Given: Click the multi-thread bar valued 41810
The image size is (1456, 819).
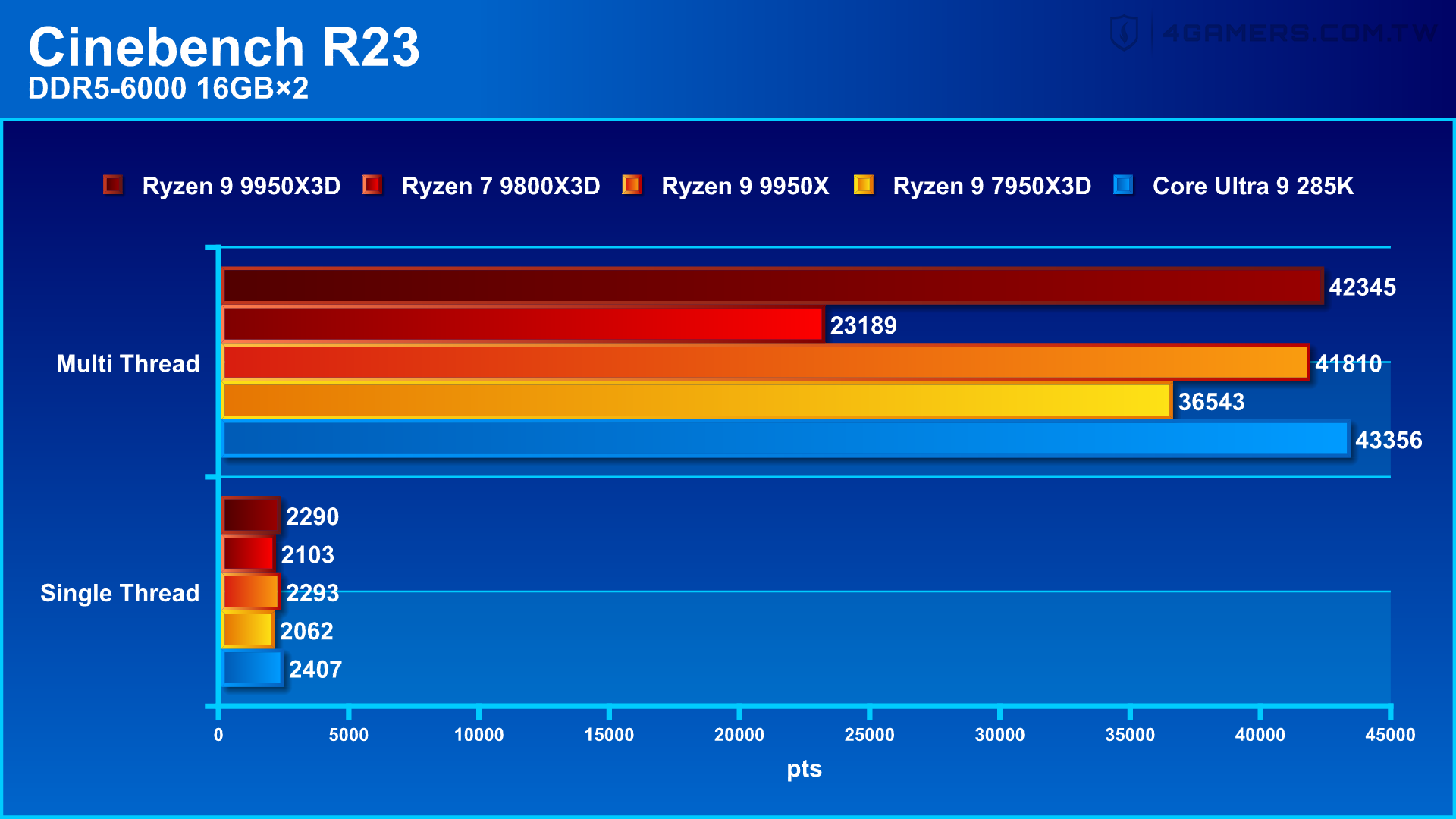Looking at the screenshot, I should click(766, 362).
